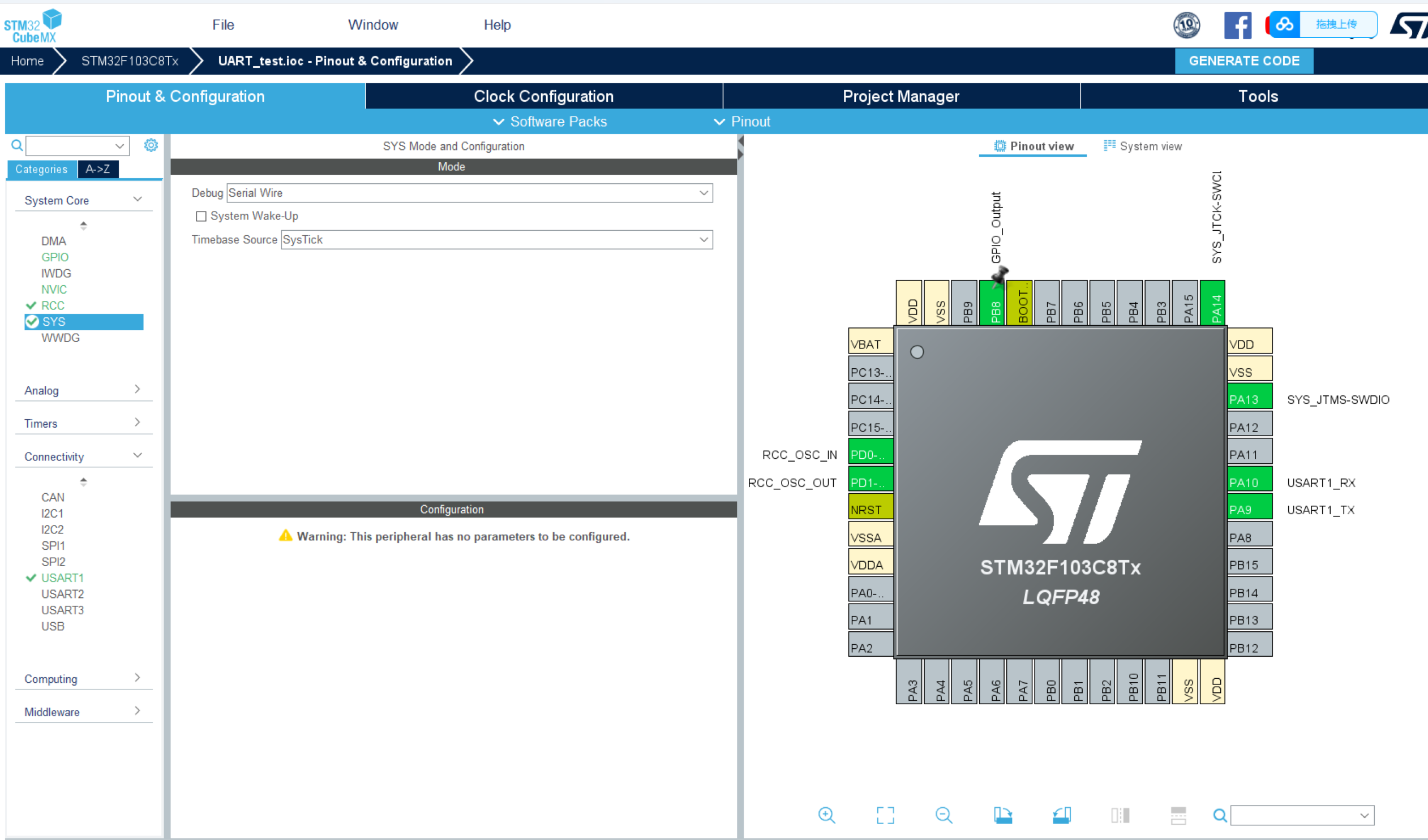Select the BOOT0 pin

coord(1019,303)
